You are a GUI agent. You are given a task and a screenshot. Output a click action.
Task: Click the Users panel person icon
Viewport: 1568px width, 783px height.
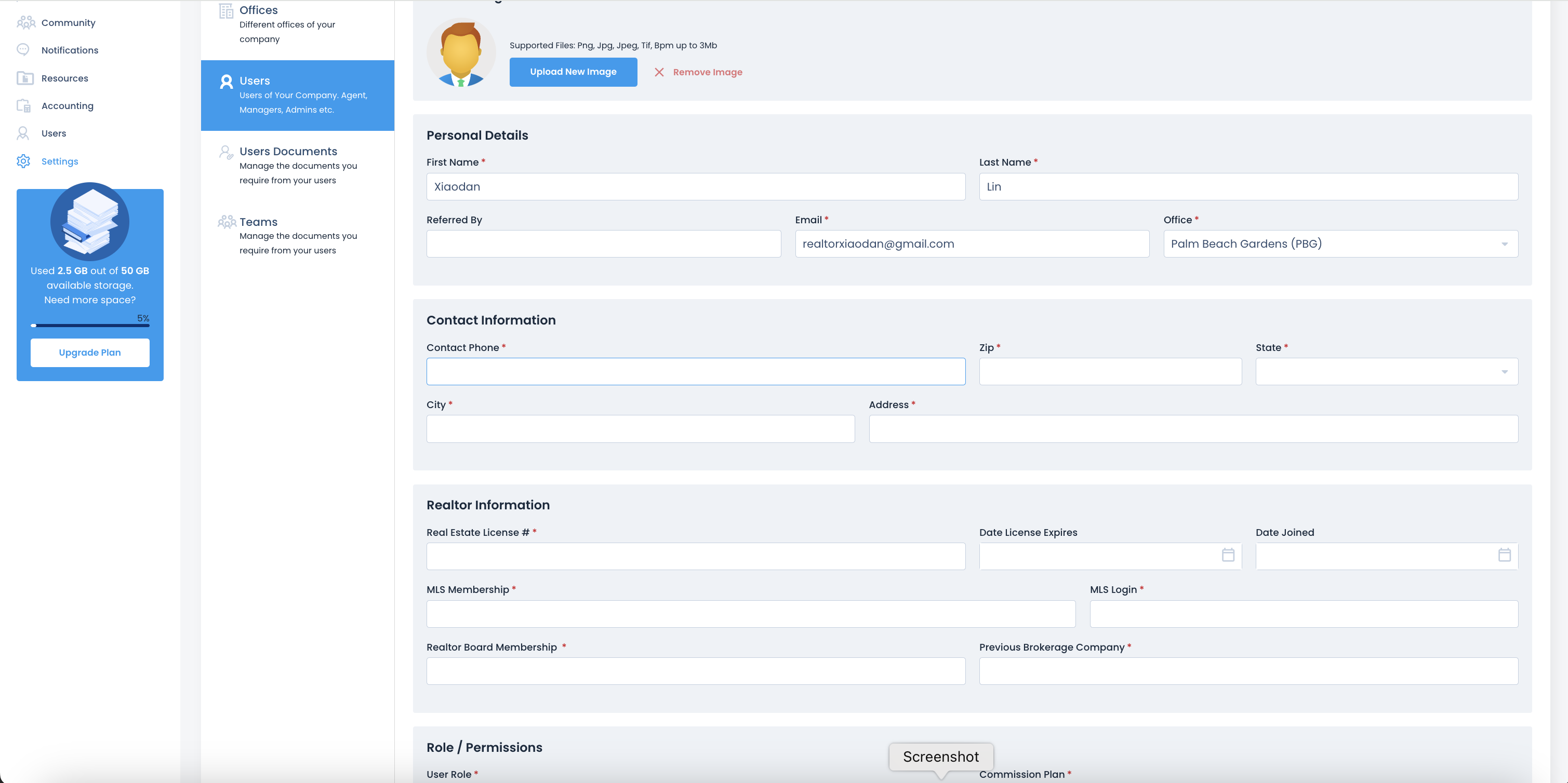(226, 82)
